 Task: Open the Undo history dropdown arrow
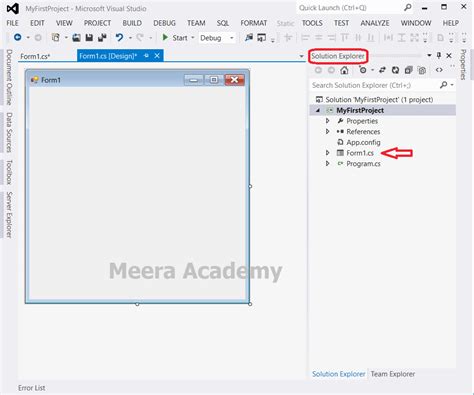click(130, 38)
